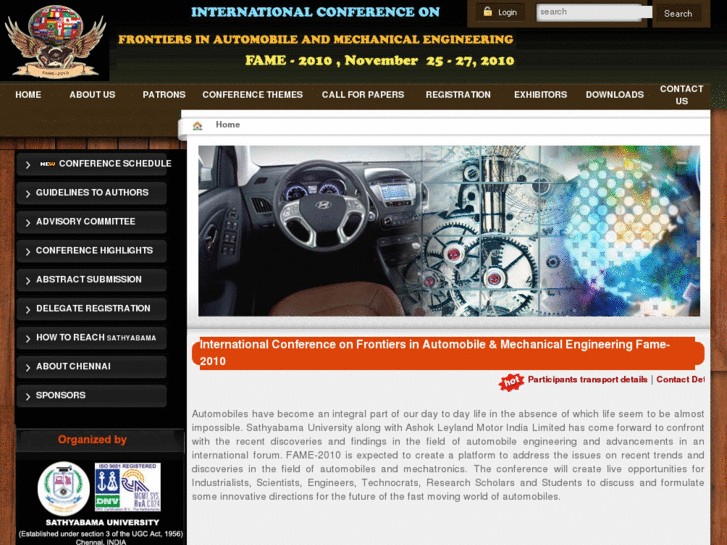The image size is (727, 545).
Task: Click 'FAME - 2010, November 25 - 27, 2010' header text
Action: tap(380, 60)
